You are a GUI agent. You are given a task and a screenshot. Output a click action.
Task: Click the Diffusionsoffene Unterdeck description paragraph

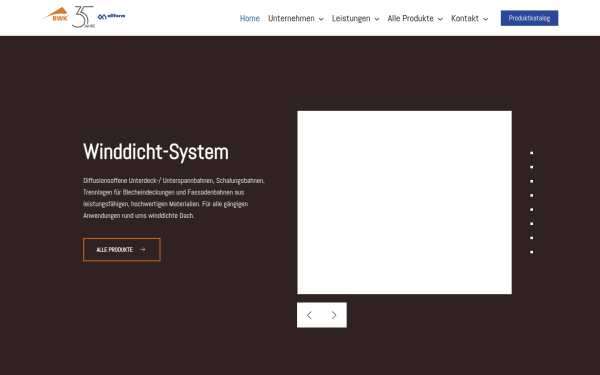(174, 198)
